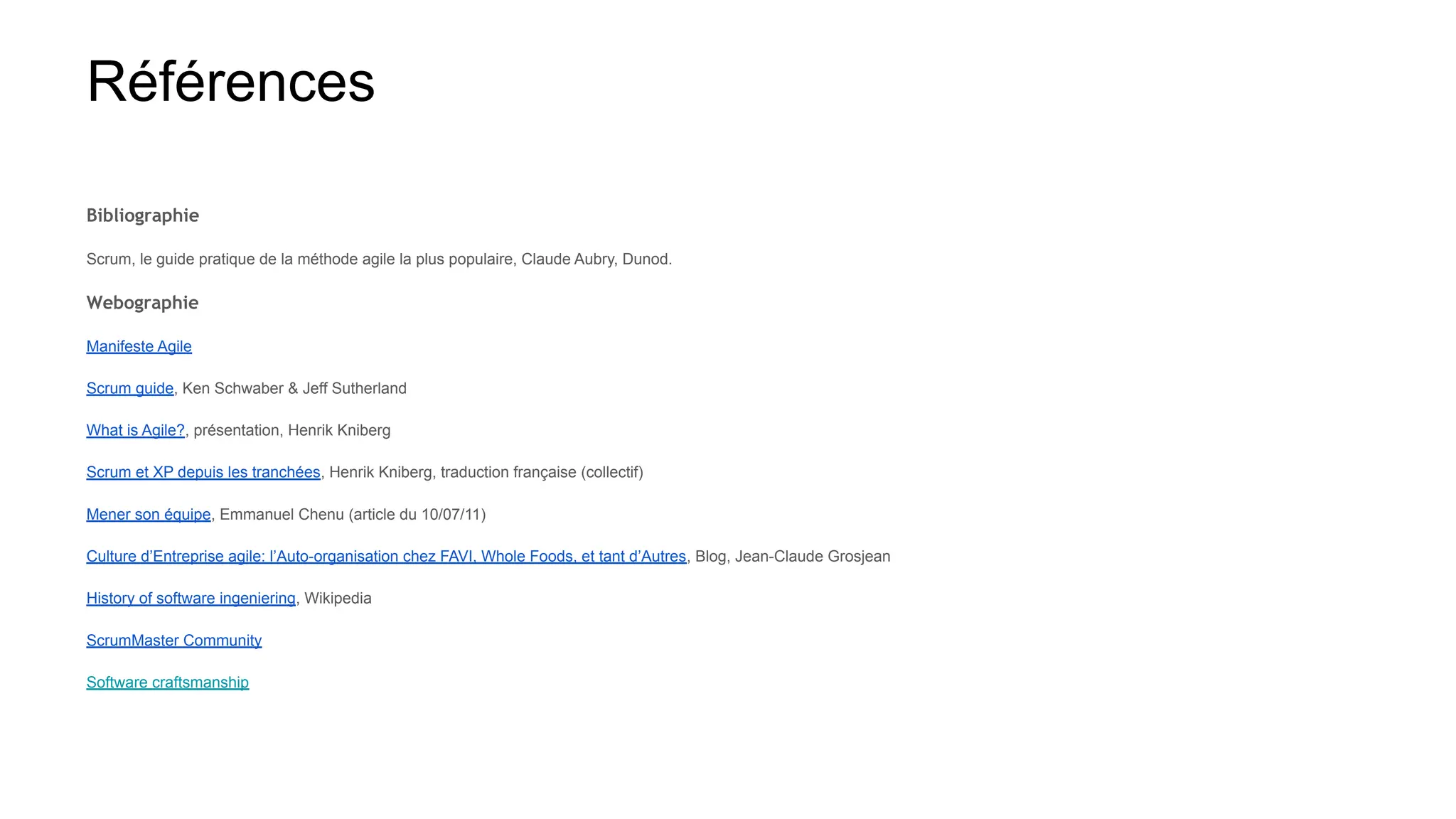Click the teal Software craftsmanship link
The height and width of the screenshot is (819, 1456).
167,682
